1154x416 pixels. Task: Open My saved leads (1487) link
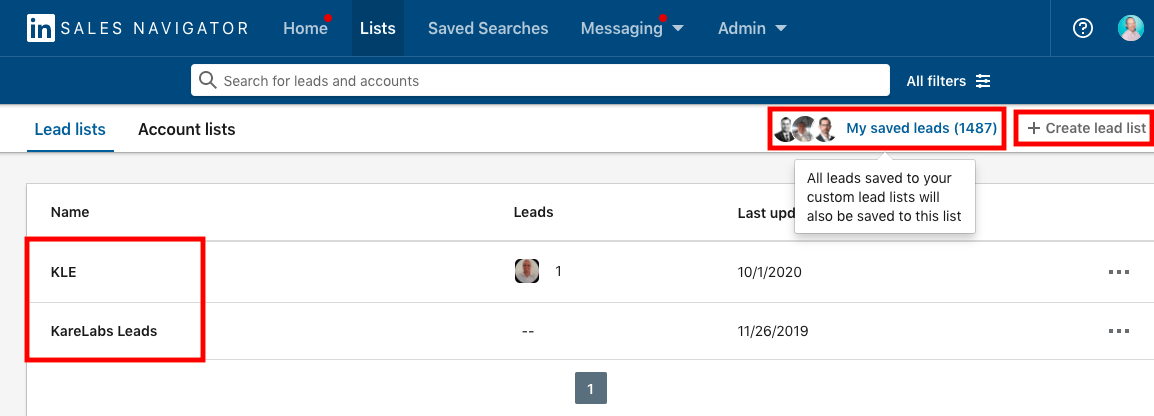click(921, 128)
